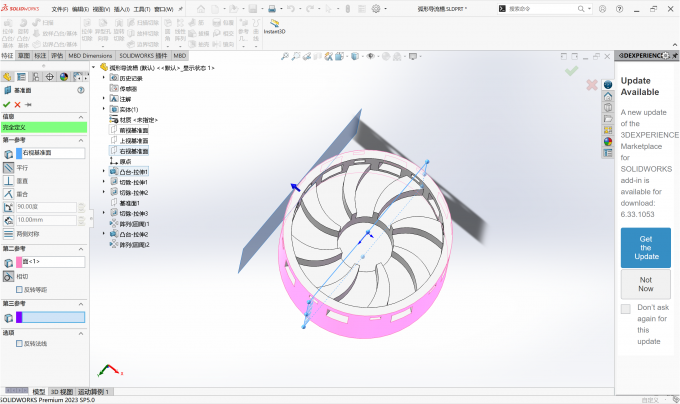Click the empty third reference selection field

[53, 317]
